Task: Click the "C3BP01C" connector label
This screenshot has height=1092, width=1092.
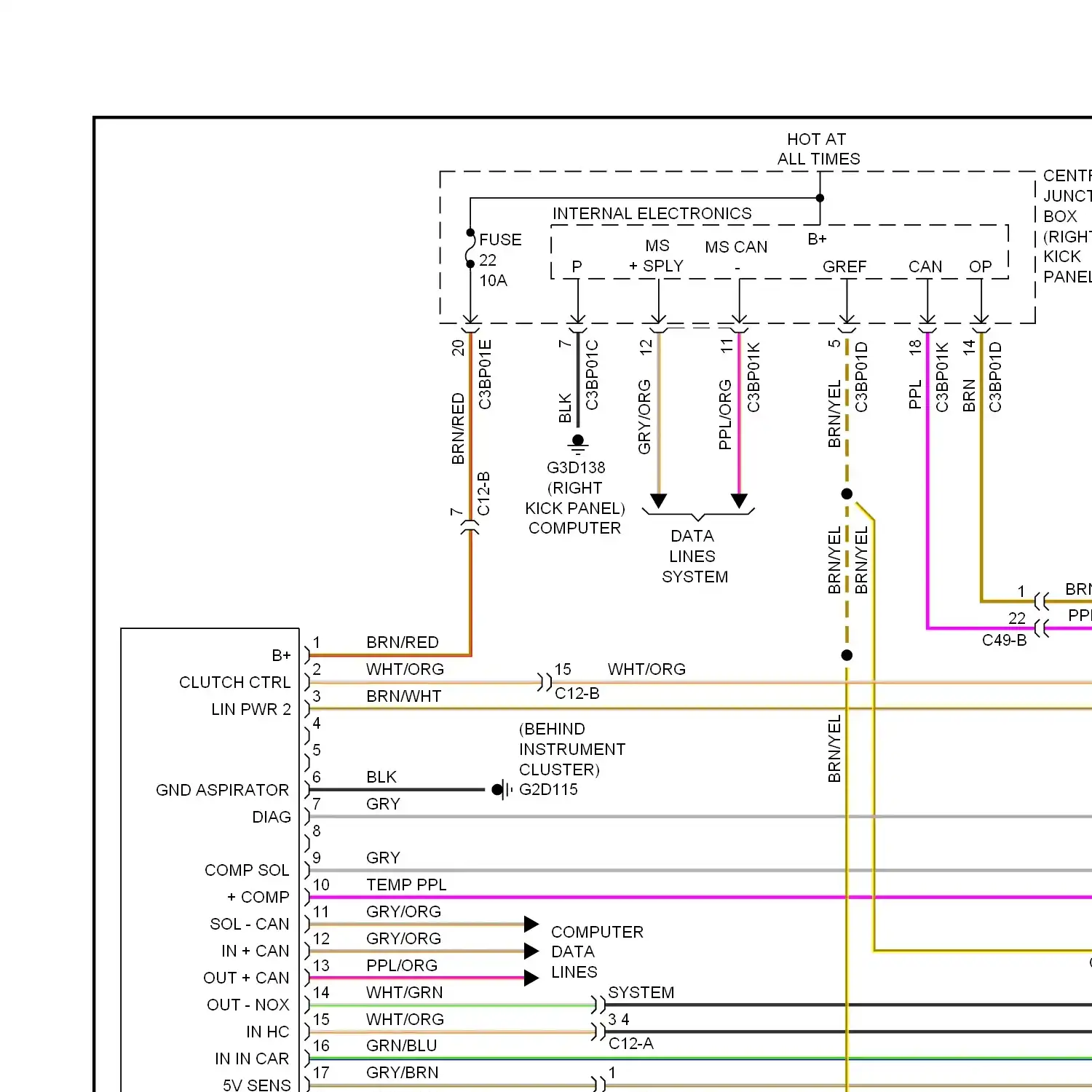Action: tap(592, 375)
